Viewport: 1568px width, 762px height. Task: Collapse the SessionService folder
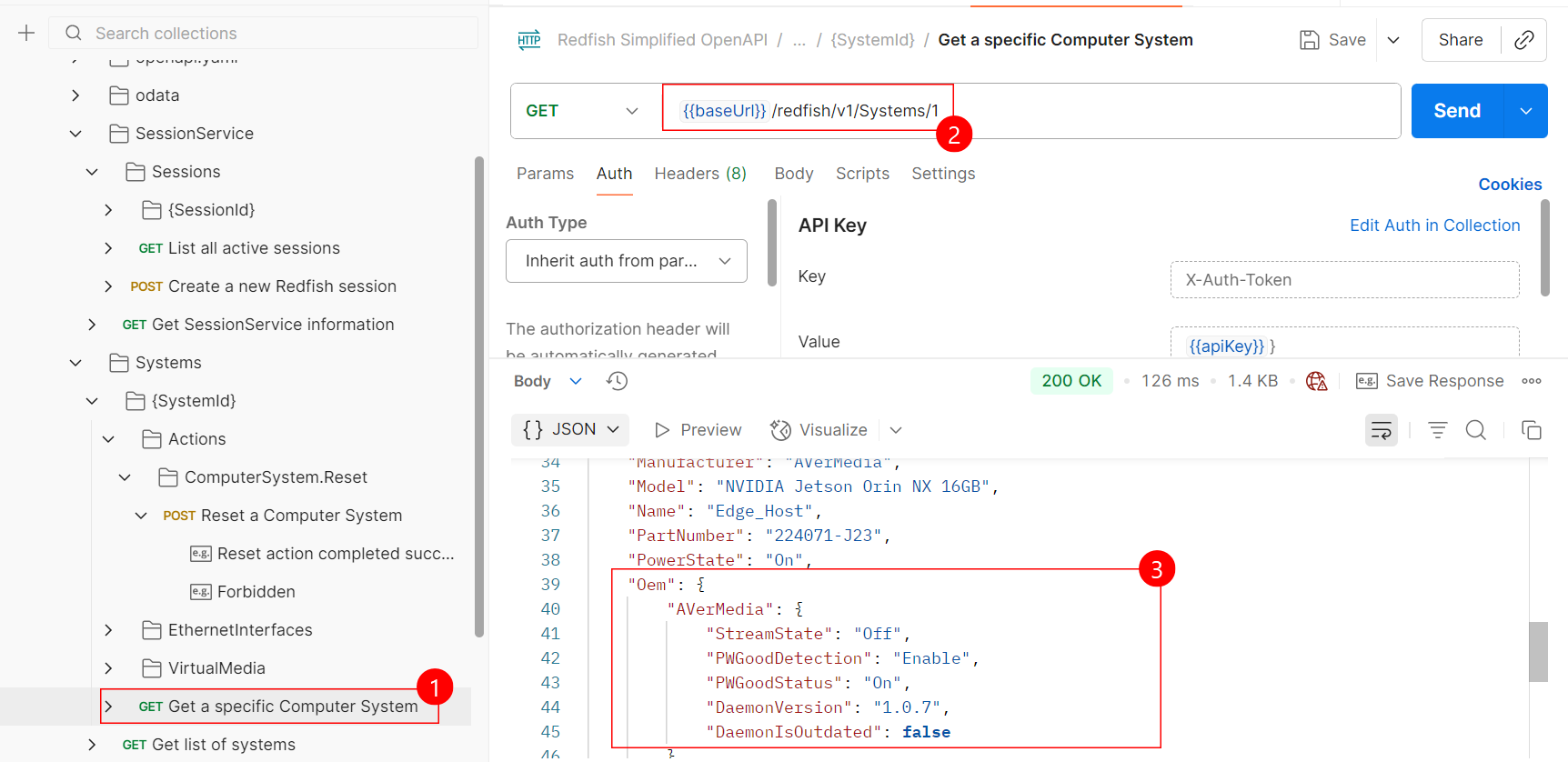click(75, 134)
